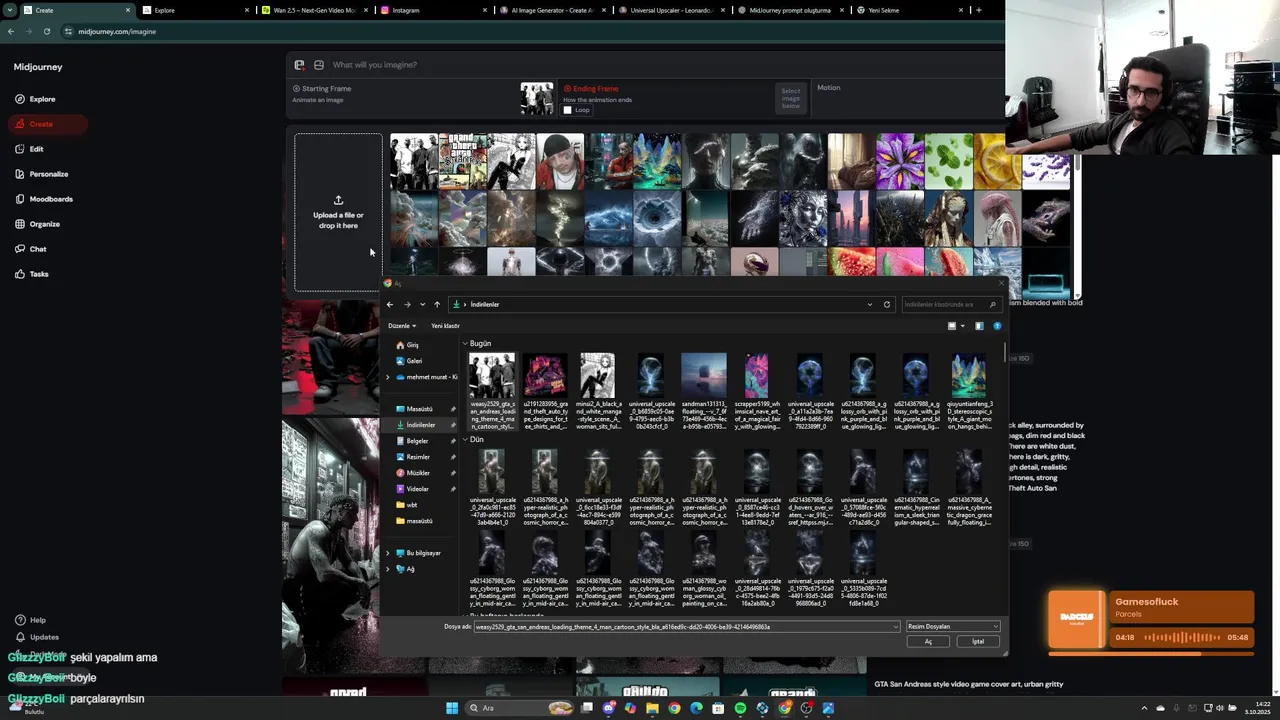Screen dimensions: 1280x720
Task: Expand address bar history dropdown
Action: 870,304
